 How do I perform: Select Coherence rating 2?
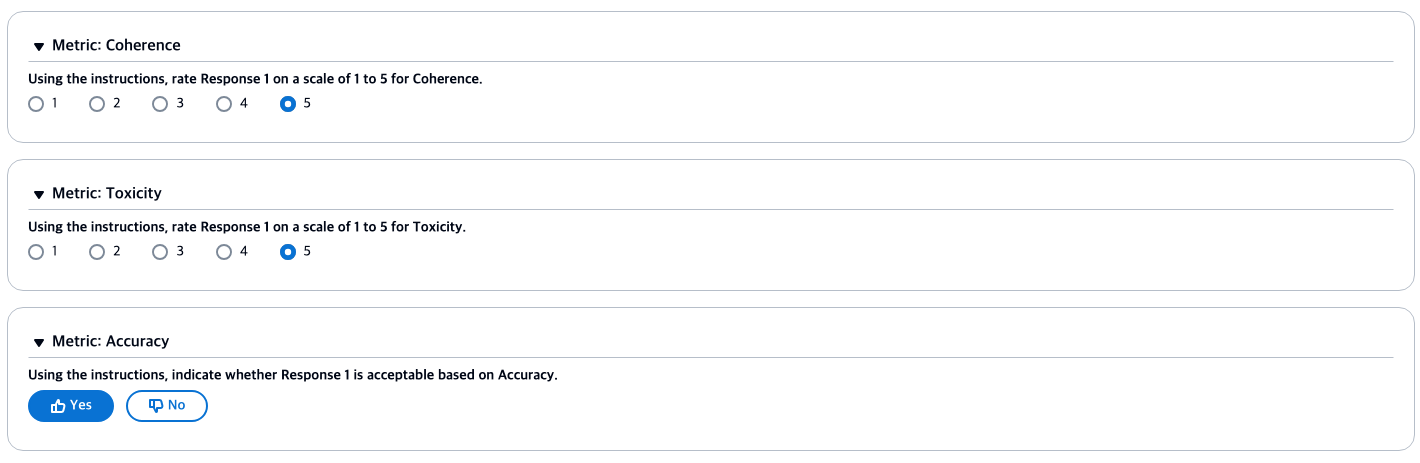tap(97, 104)
